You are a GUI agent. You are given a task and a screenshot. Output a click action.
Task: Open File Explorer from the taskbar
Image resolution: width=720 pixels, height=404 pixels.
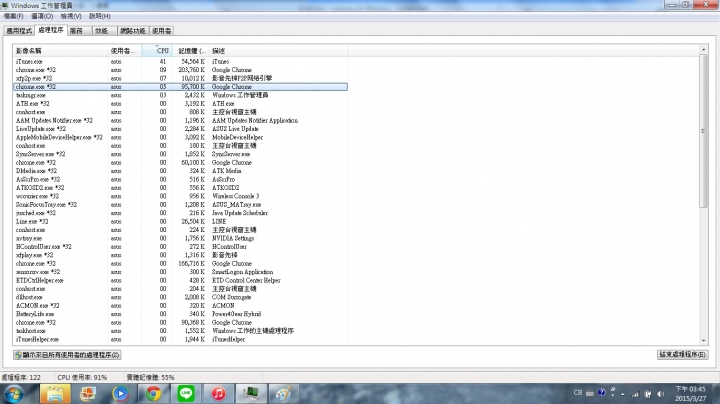click(x=55, y=394)
